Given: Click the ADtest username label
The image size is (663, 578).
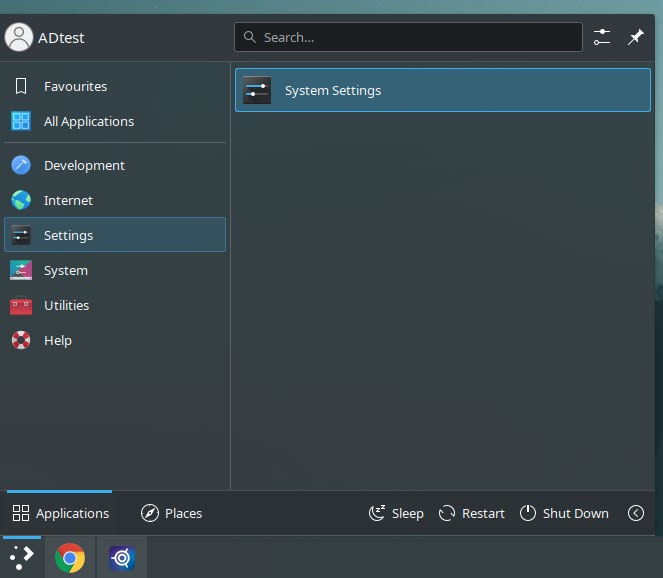Looking at the screenshot, I should click(61, 38).
